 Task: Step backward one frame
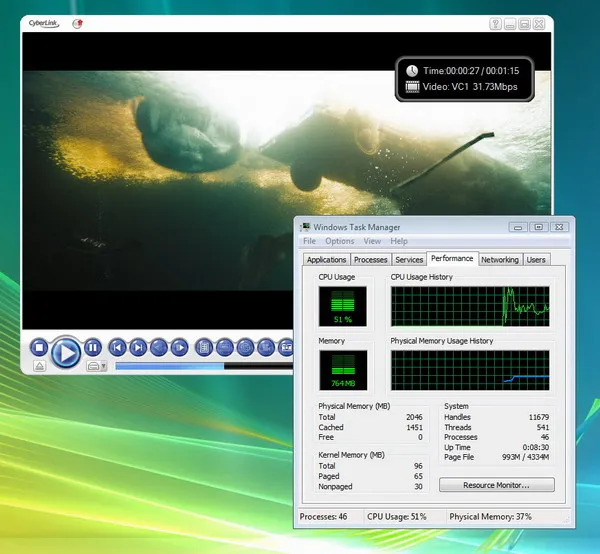[159, 348]
